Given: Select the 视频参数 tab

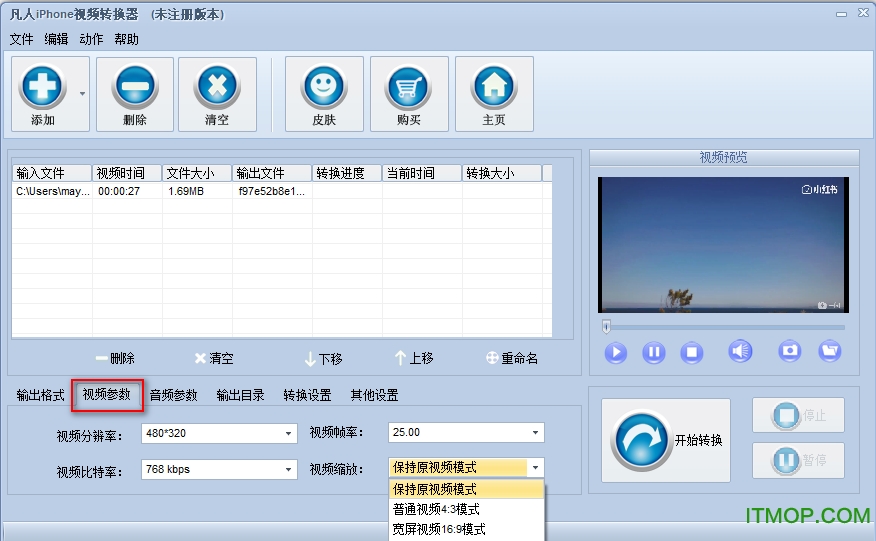Looking at the screenshot, I should click(107, 395).
